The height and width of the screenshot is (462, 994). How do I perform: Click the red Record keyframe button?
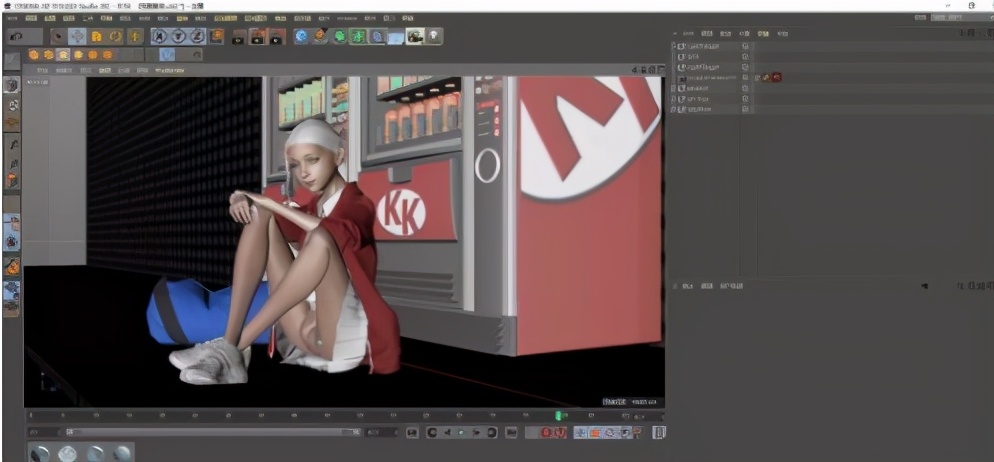(x=548, y=433)
